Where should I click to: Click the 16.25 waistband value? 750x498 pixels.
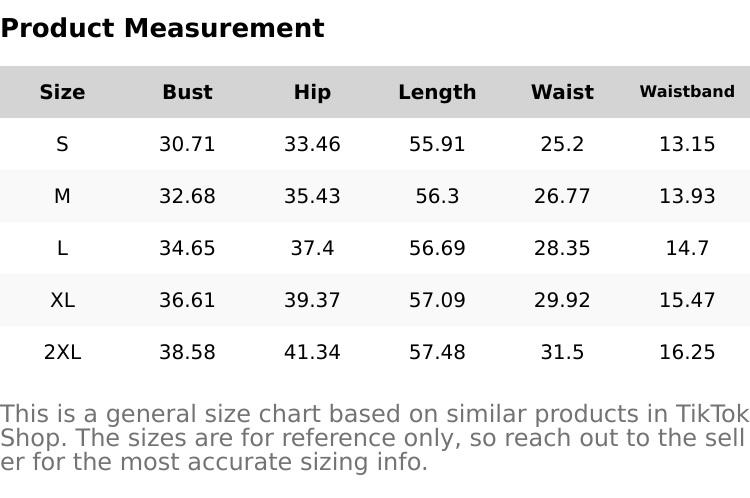687,352
